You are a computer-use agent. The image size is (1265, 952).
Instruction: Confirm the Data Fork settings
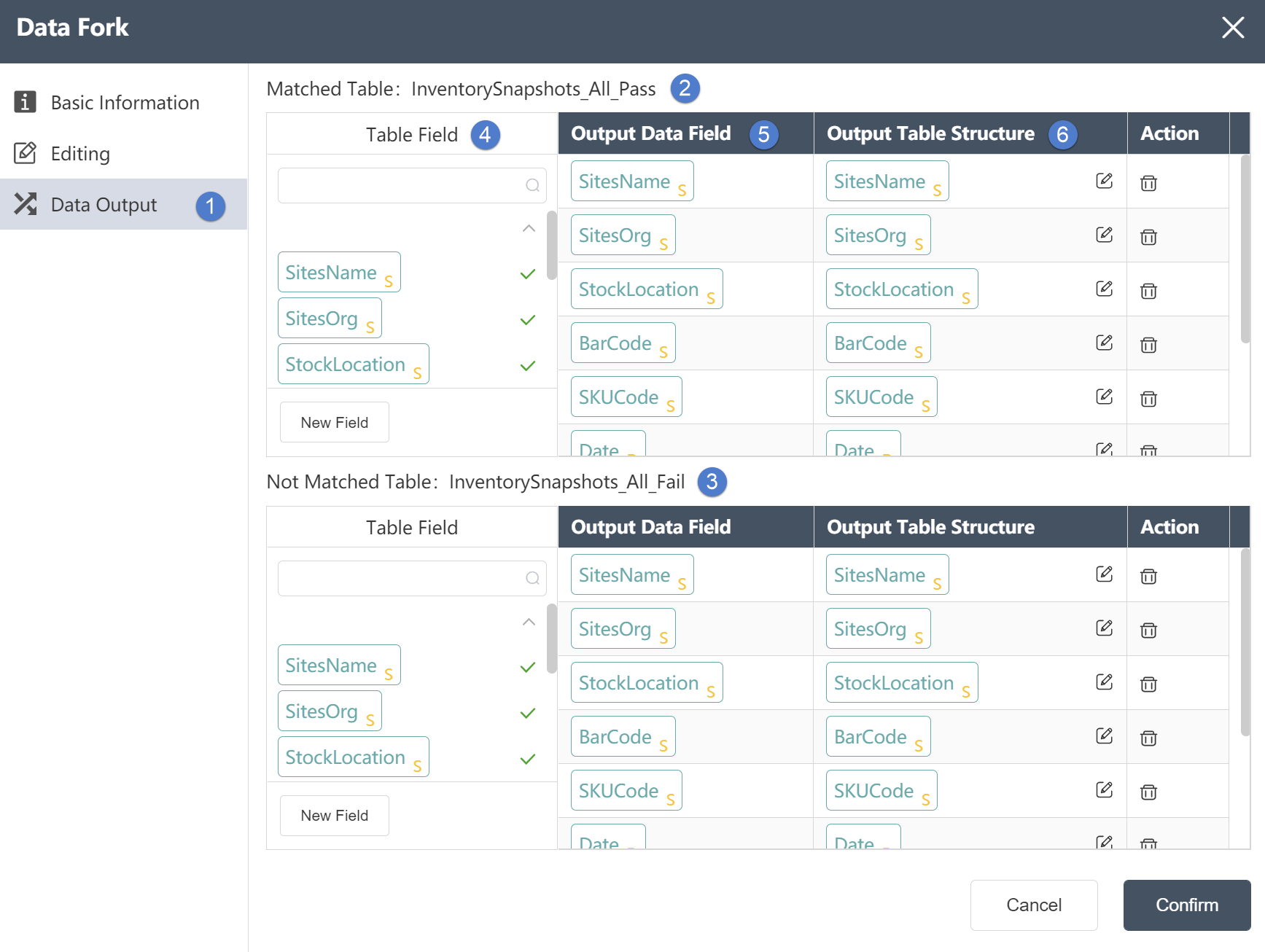pos(1187,905)
